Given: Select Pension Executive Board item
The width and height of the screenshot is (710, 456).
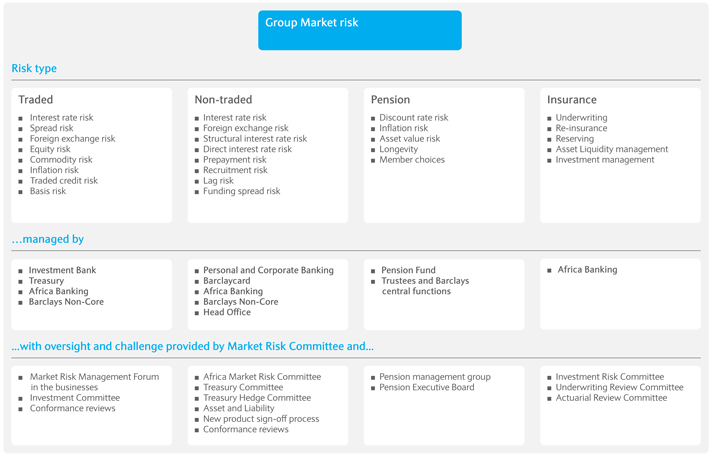Looking at the screenshot, I should [x=427, y=387].
